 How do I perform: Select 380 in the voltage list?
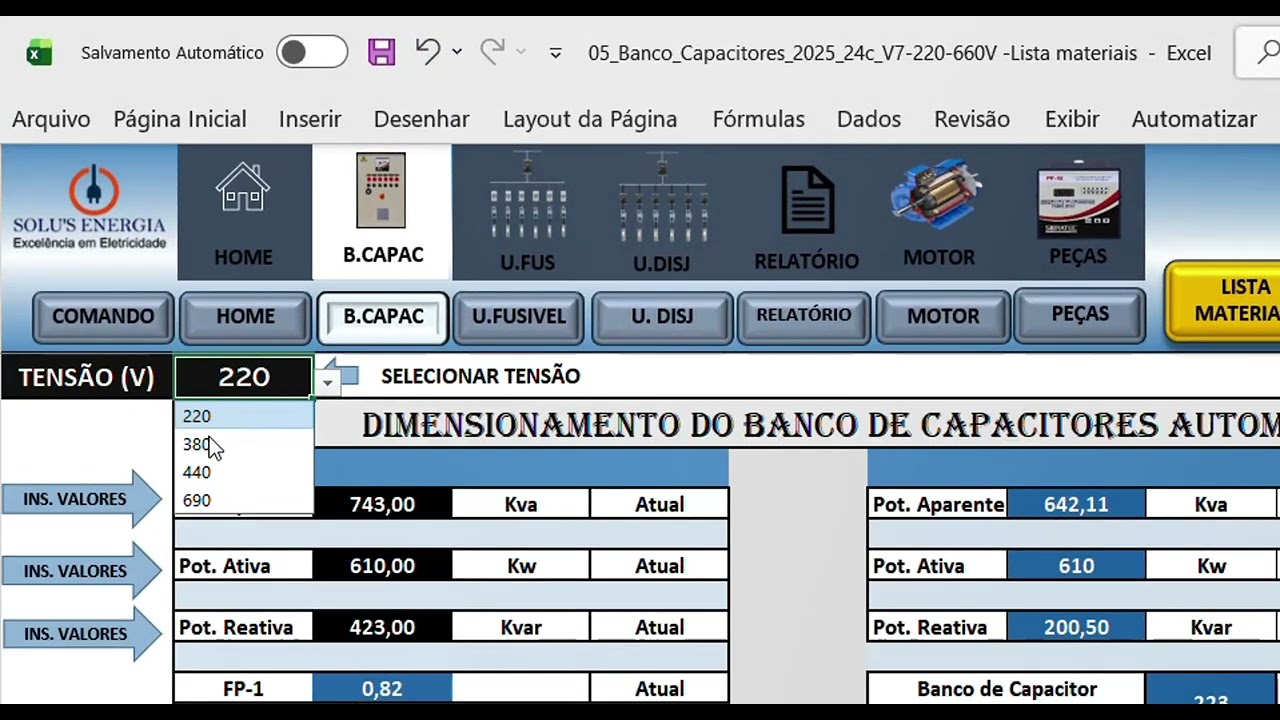tap(244, 444)
